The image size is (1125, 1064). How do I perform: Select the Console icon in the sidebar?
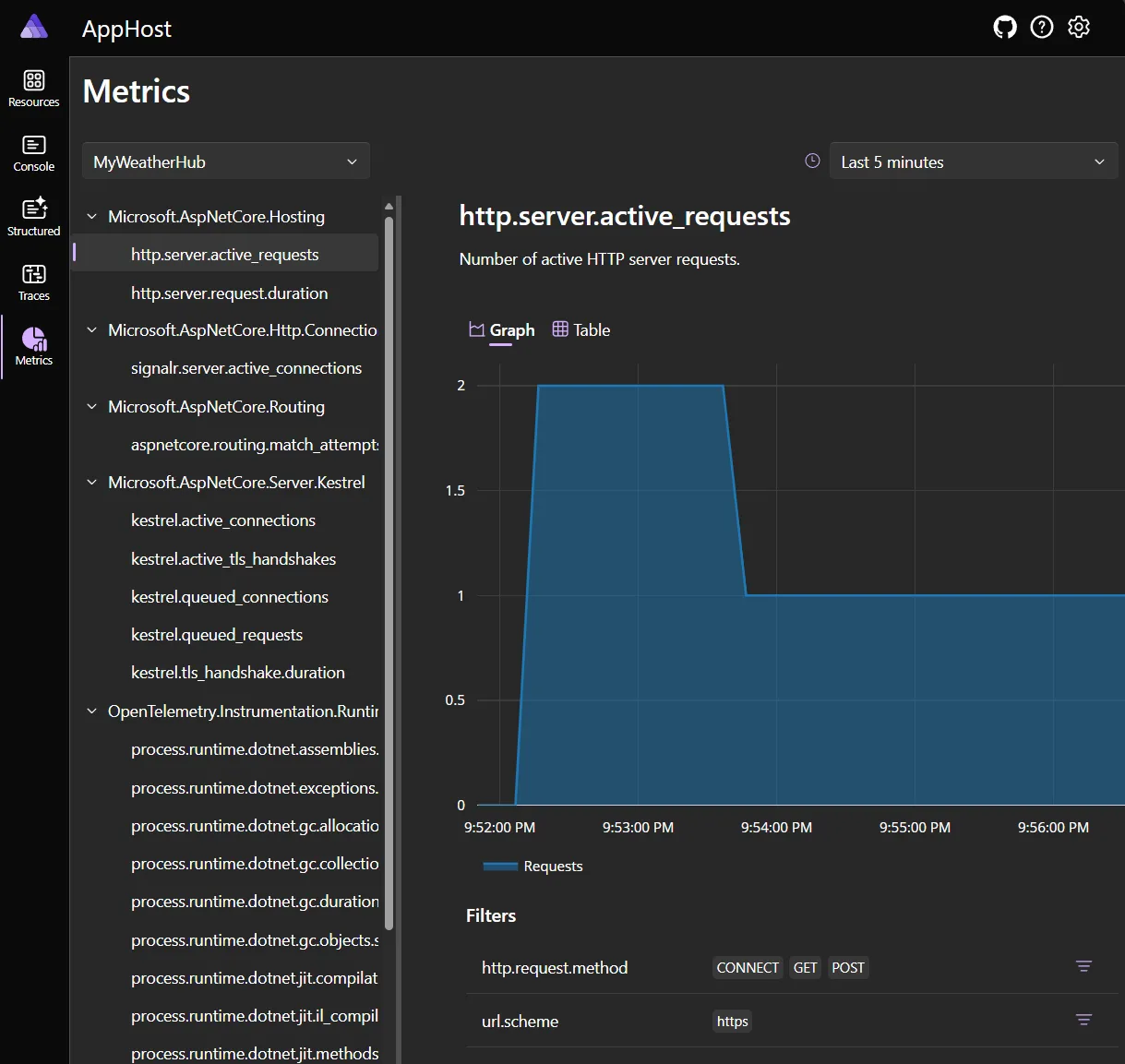(x=33, y=152)
